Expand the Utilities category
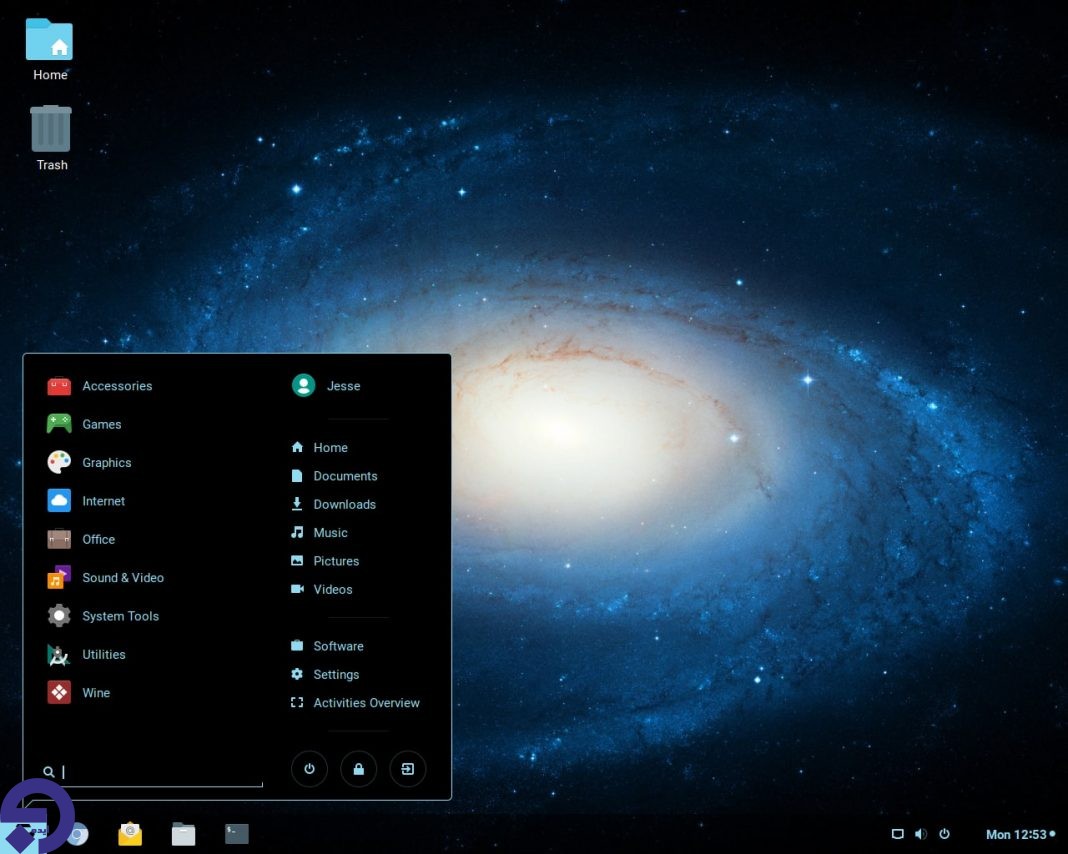Image resolution: width=1068 pixels, height=854 pixels. [x=103, y=655]
